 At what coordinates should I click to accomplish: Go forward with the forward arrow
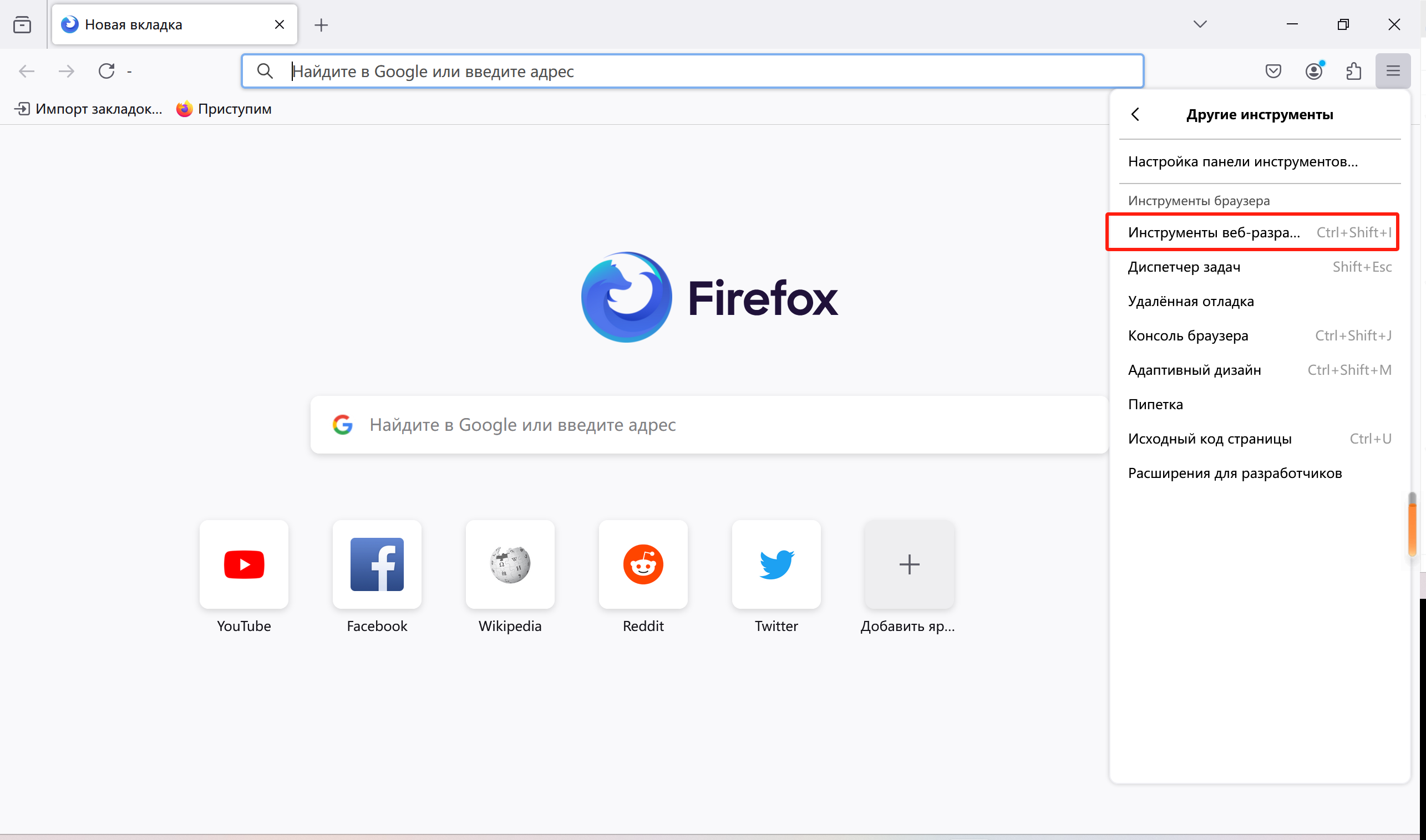[x=66, y=72]
